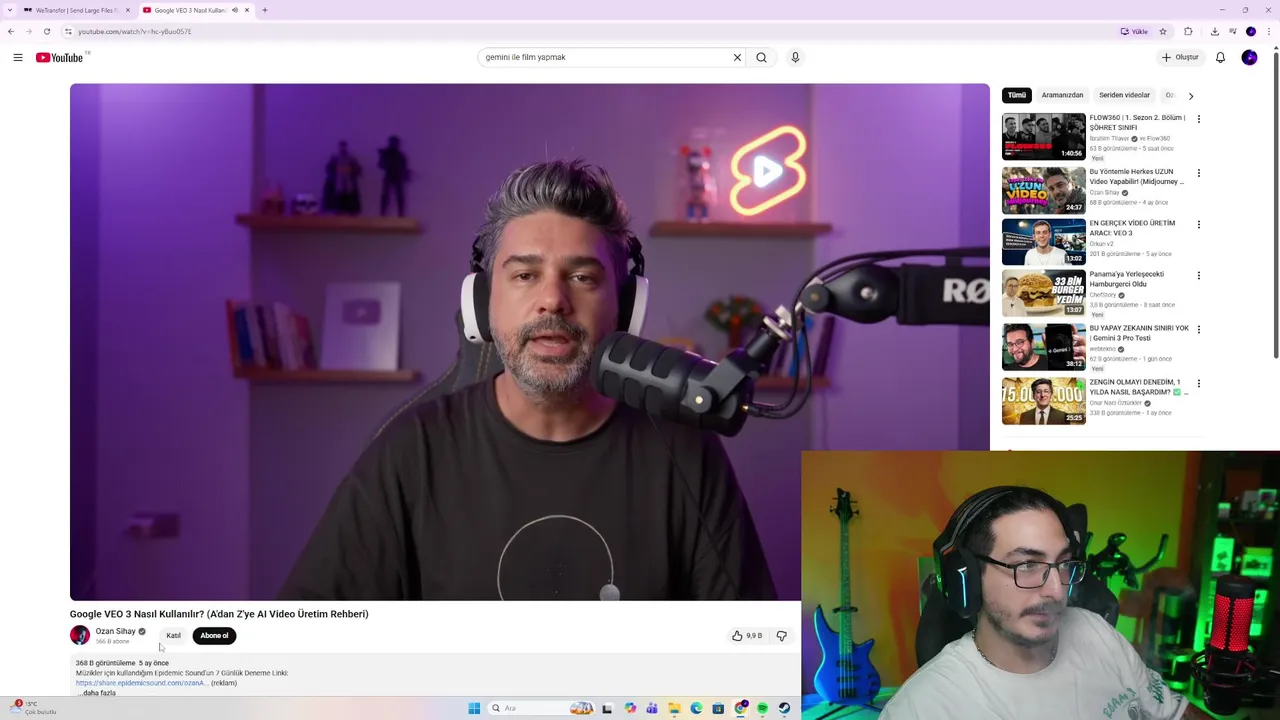The width and height of the screenshot is (1280, 720).
Task: Click the main video player
Action: coord(529,342)
